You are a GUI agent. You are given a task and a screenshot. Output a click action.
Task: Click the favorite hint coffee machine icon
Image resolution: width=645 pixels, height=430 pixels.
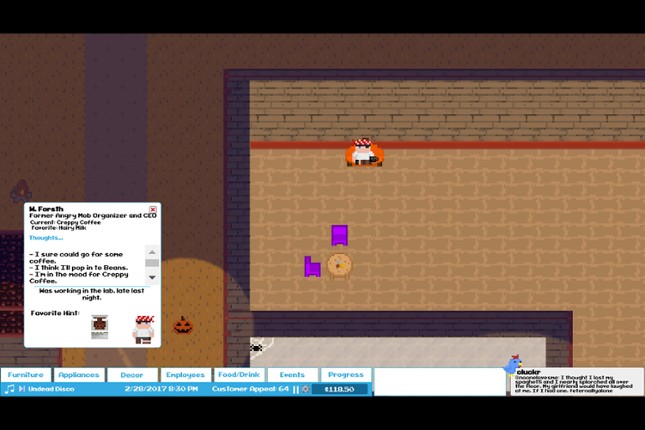point(99,326)
